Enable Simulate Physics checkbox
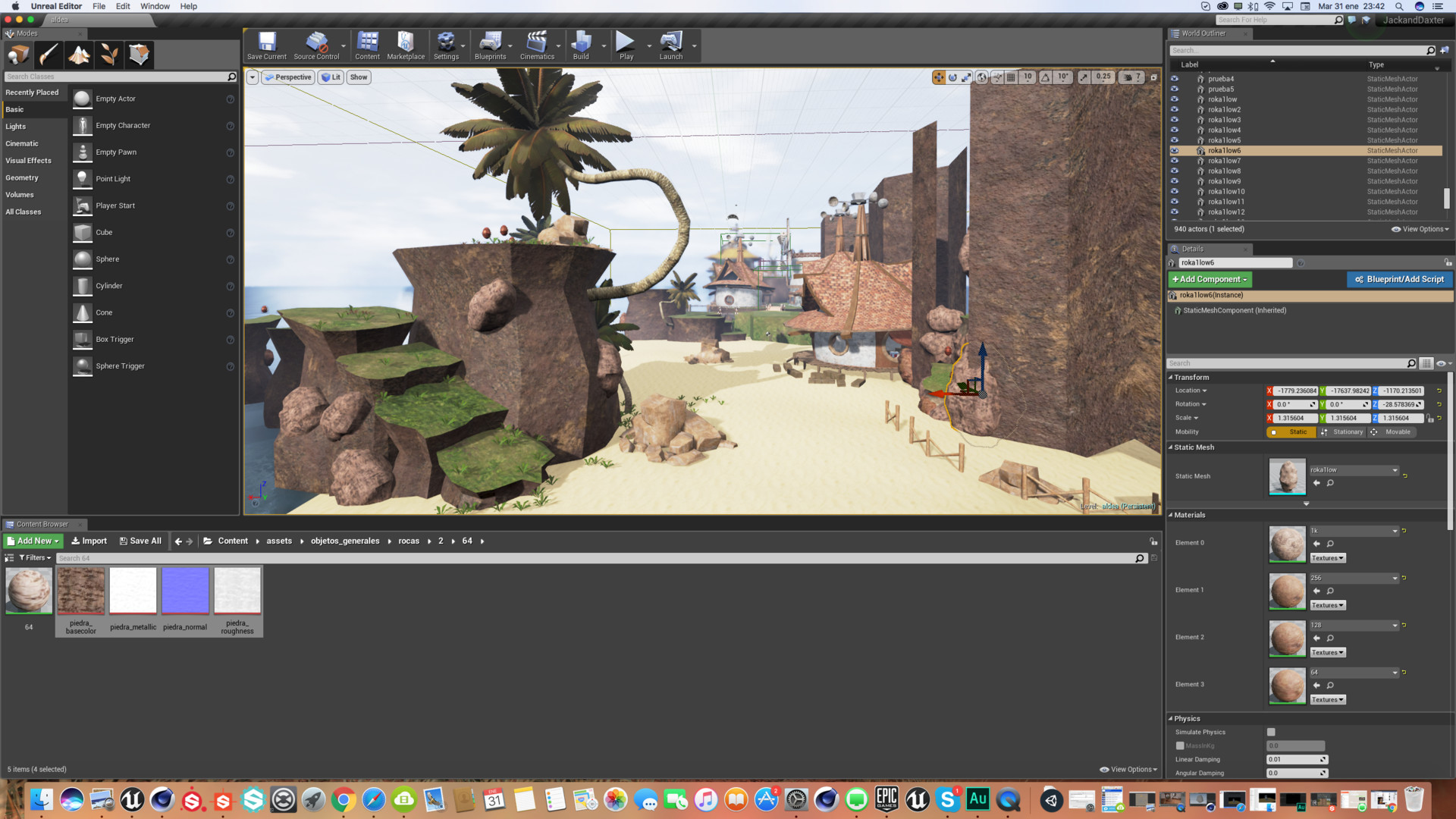Screen dimensions: 1456x819 click(x=1271, y=732)
